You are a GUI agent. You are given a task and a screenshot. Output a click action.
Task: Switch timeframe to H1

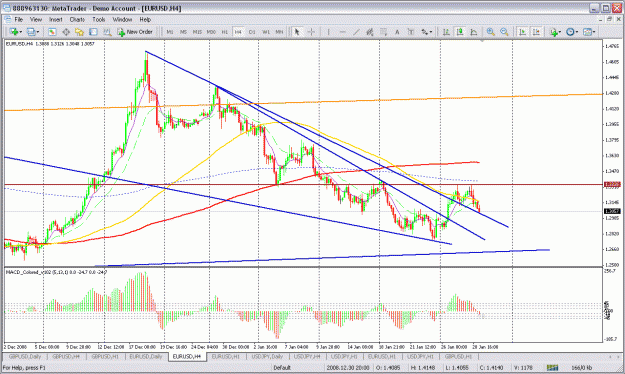[x=225, y=32]
